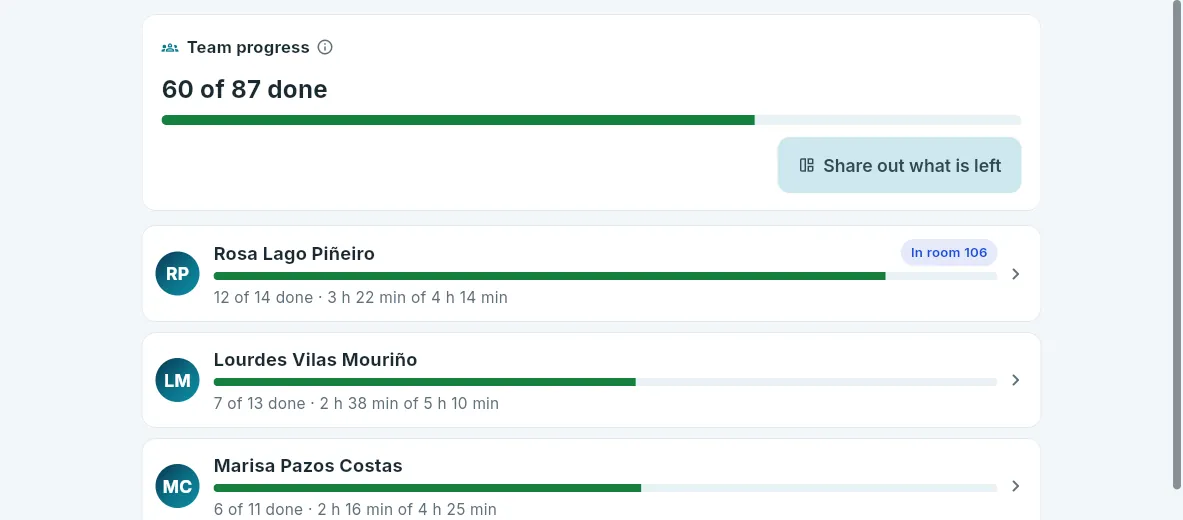Screen dimensions: 1183x520
Task: Click the 60 of 87 done heading
Action: click(244, 89)
